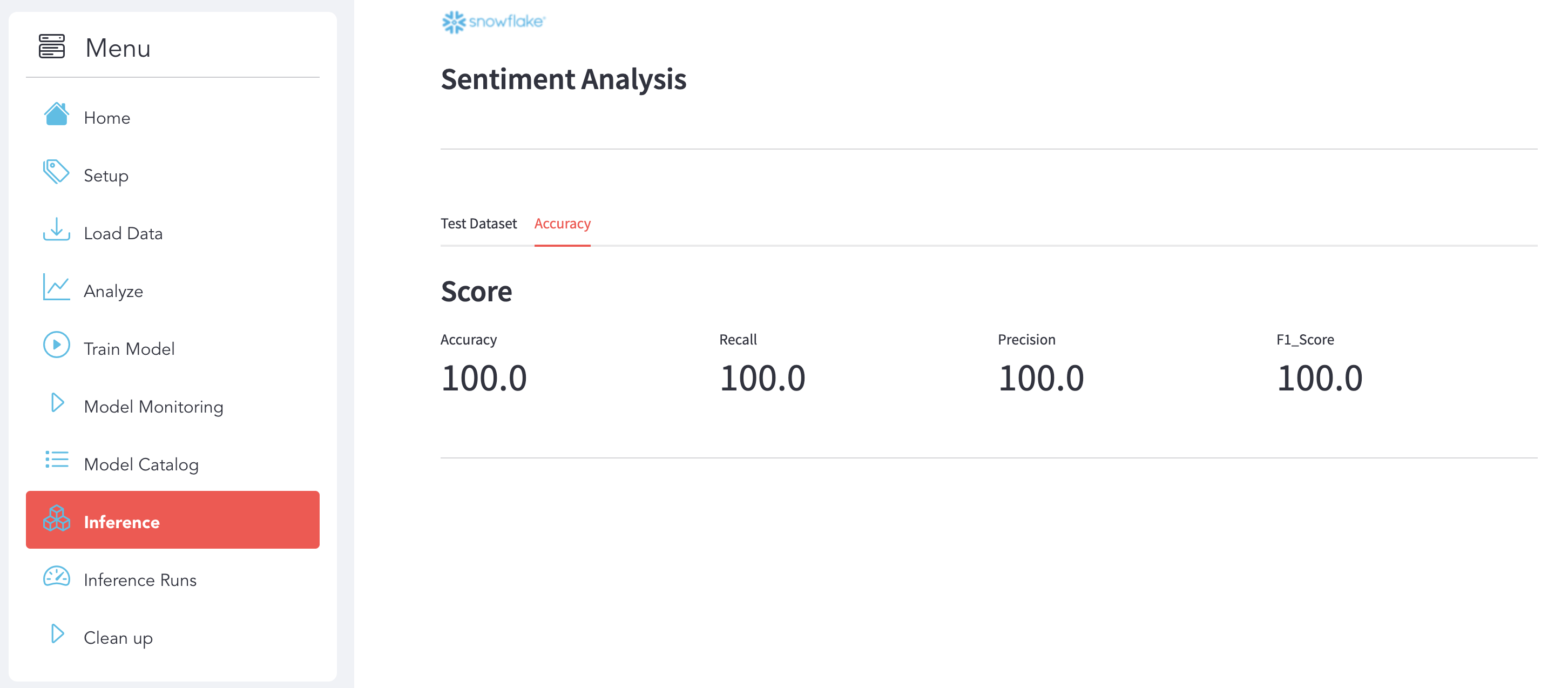
Task: Click the Load Data download icon
Action: [x=57, y=230]
